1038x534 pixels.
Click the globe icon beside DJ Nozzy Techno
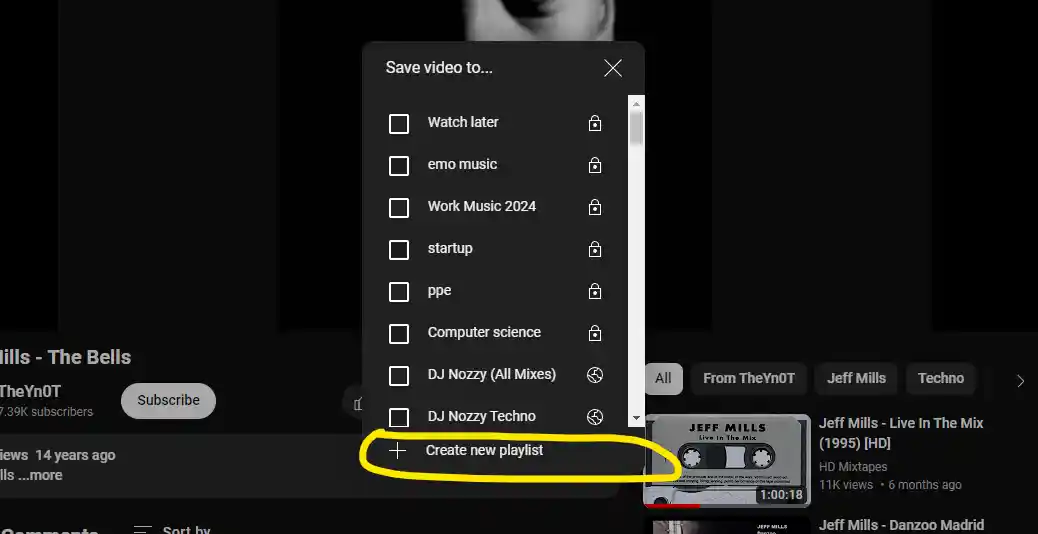point(595,417)
